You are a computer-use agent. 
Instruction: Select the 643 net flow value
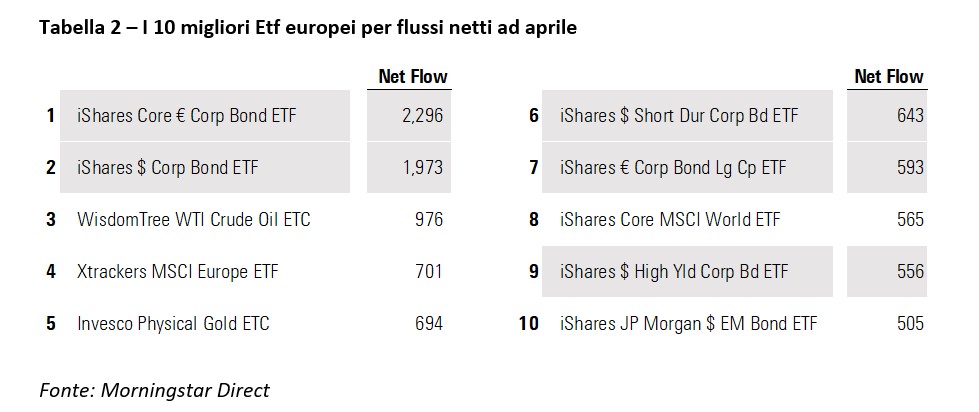(910, 116)
